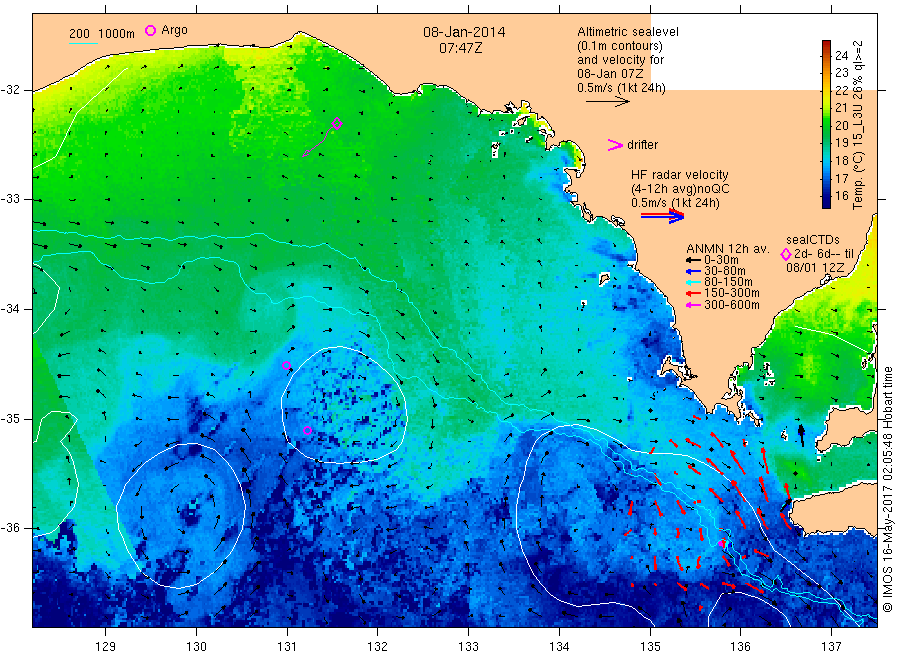Click the 'ANMN 12h av.' heading
Screen dimensions: 900x660
(727, 249)
